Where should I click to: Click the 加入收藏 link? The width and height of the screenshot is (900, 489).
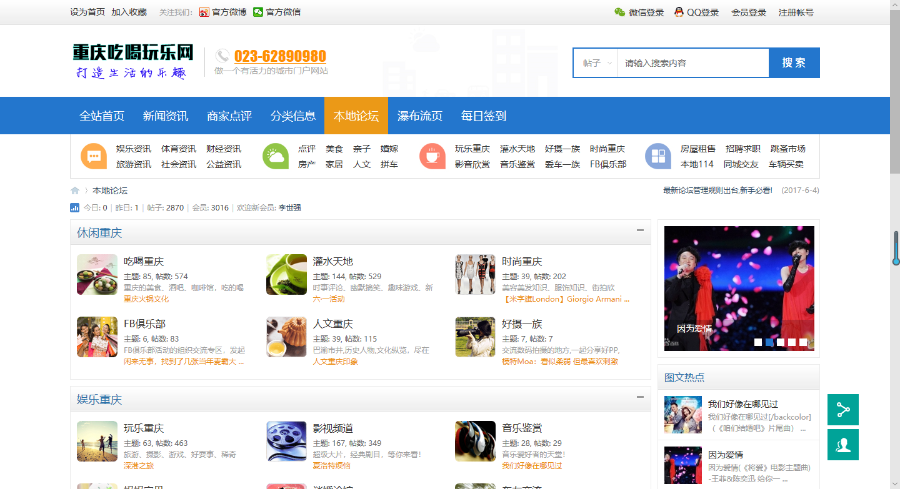click(x=129, y=12)
